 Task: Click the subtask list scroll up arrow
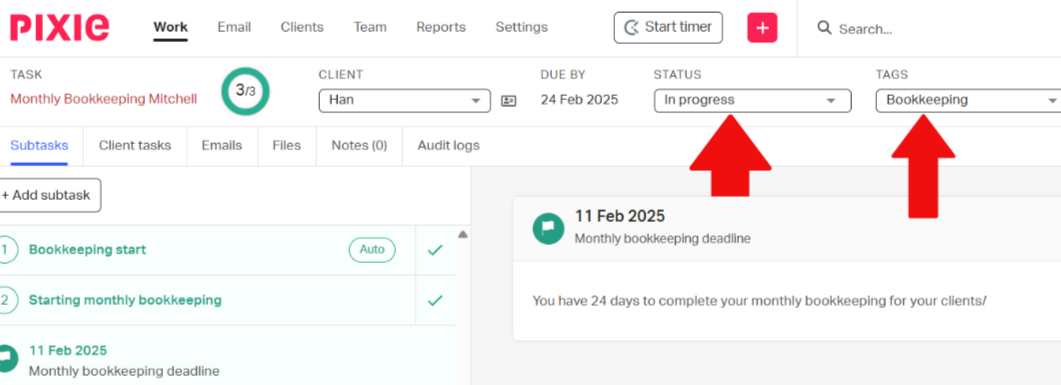[x=463, y=235]
